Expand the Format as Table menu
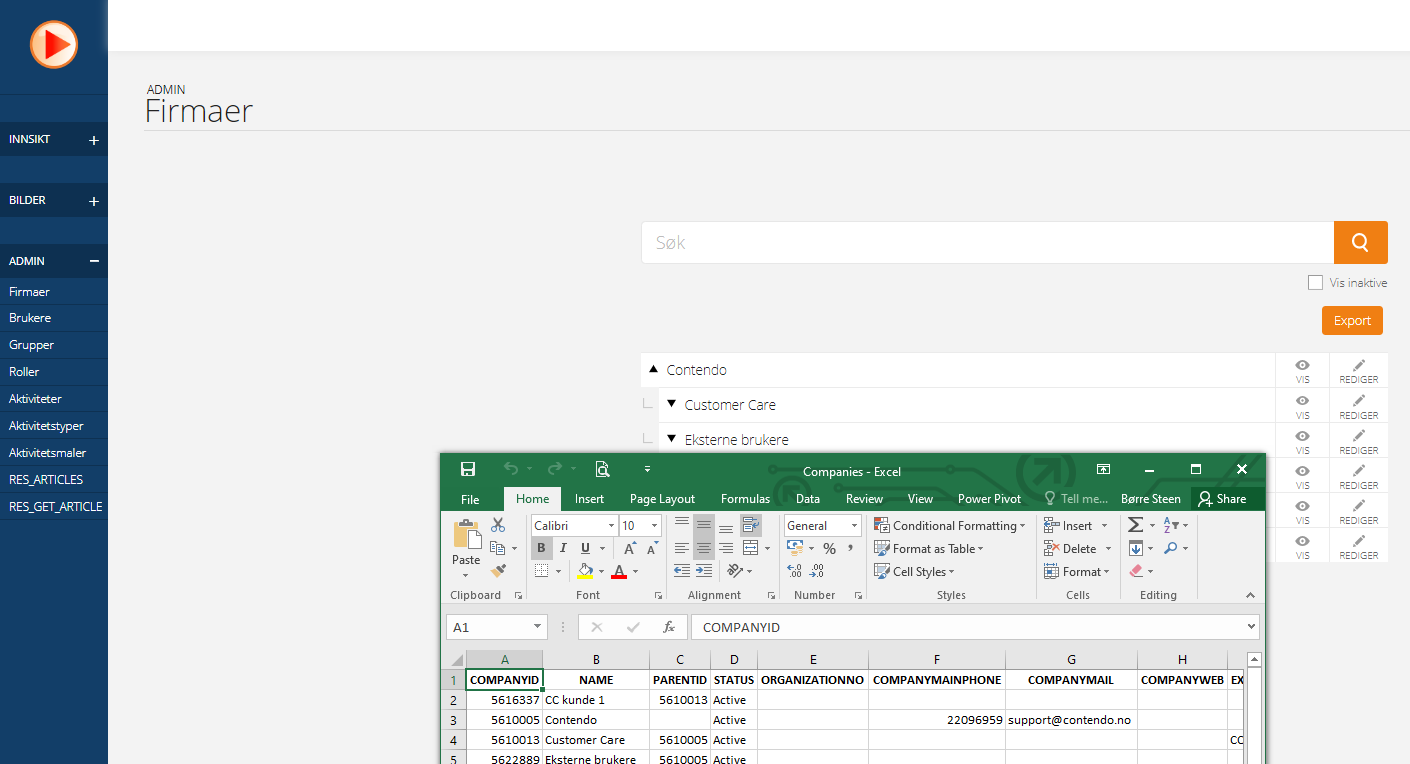The image size is (1410, 764). pos(929,549)
